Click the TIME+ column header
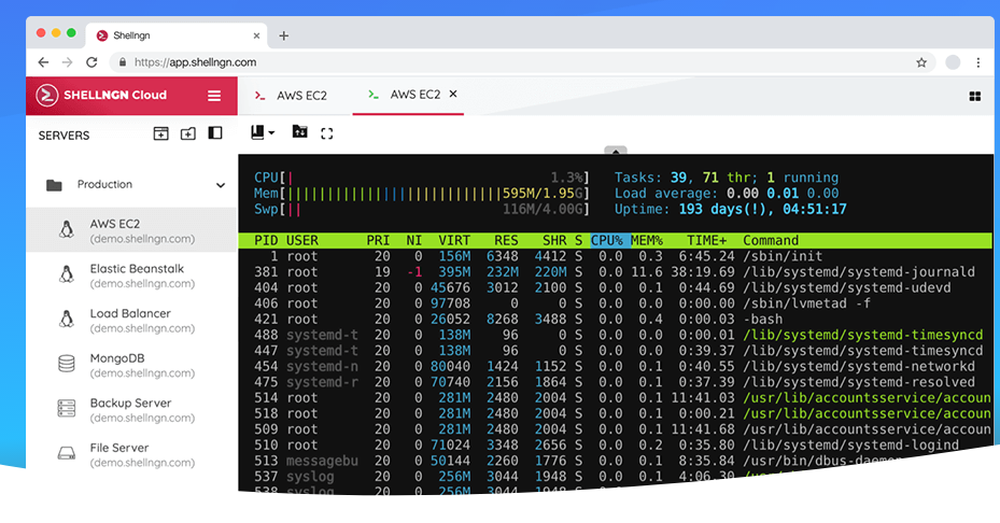The height and width of the screenshot is (523, 1000). [707, 240]
